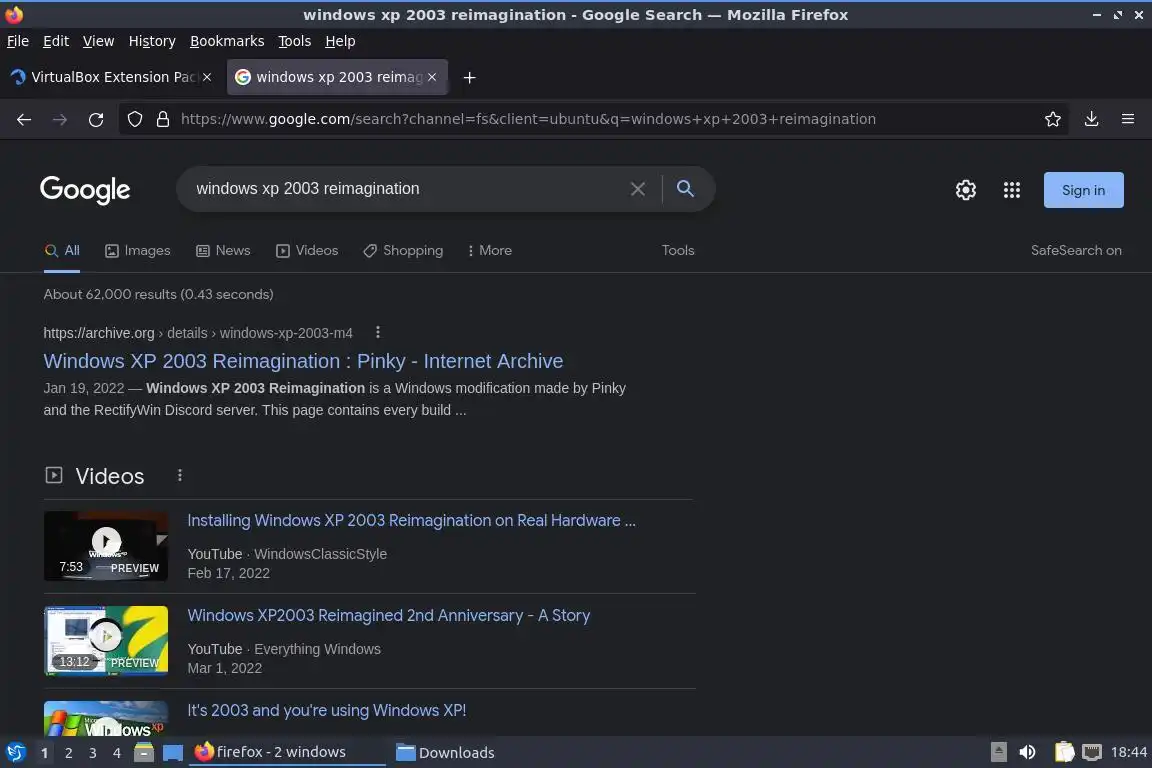Viewport: 1152px width, 768px height.
Task: Click the notification tray icon
Action: click(x=998, y=752)
